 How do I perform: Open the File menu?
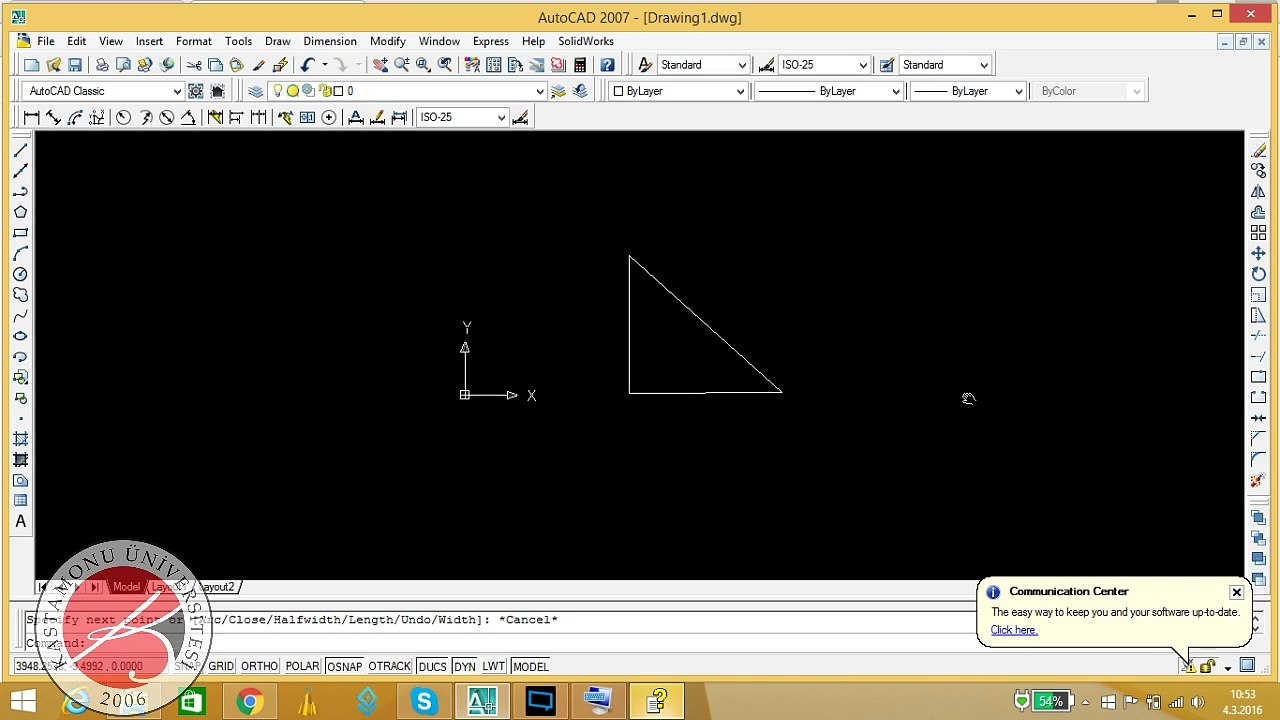[x=46, y=41]
